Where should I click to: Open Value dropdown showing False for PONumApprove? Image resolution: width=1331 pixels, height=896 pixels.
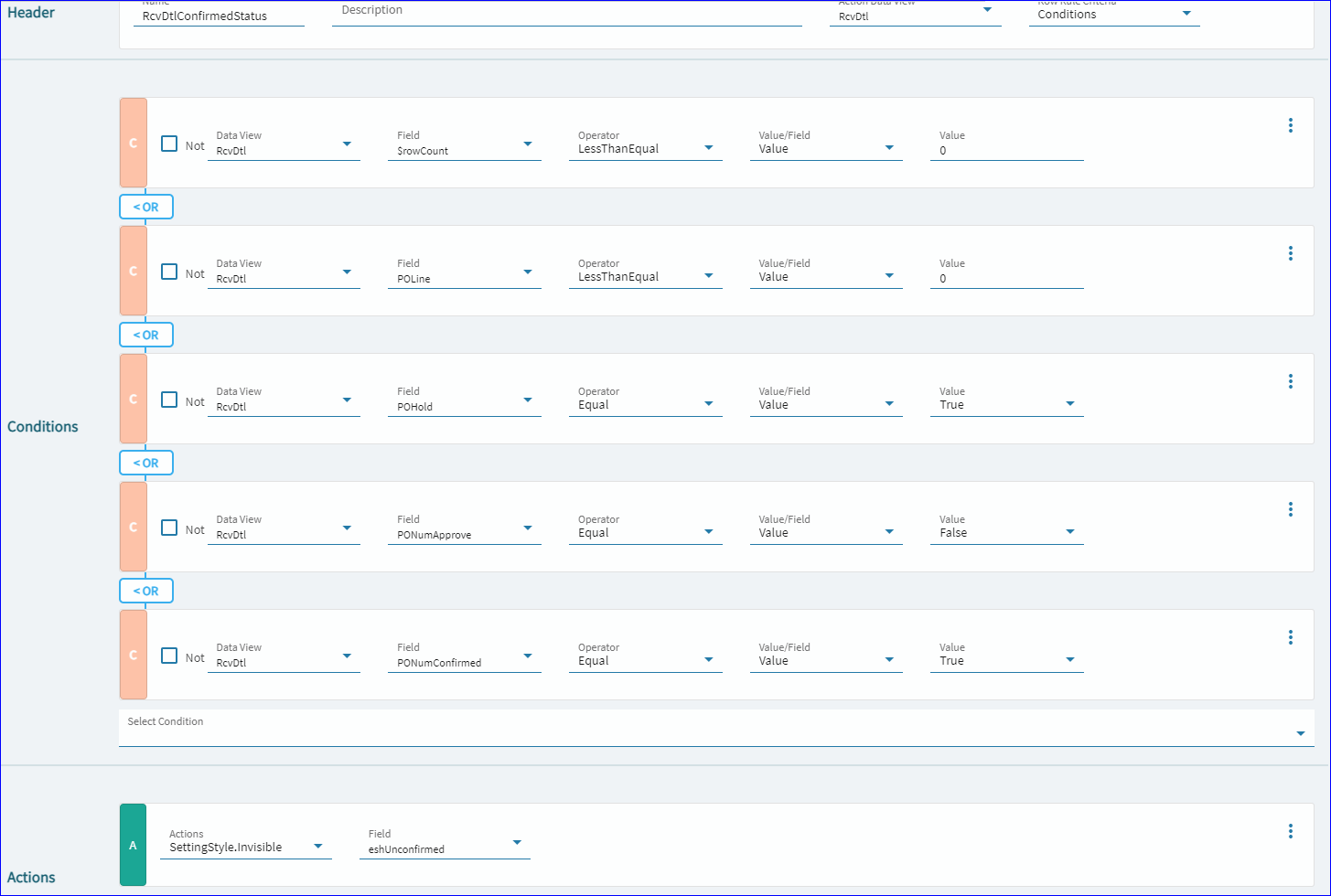coord(1007,528)
